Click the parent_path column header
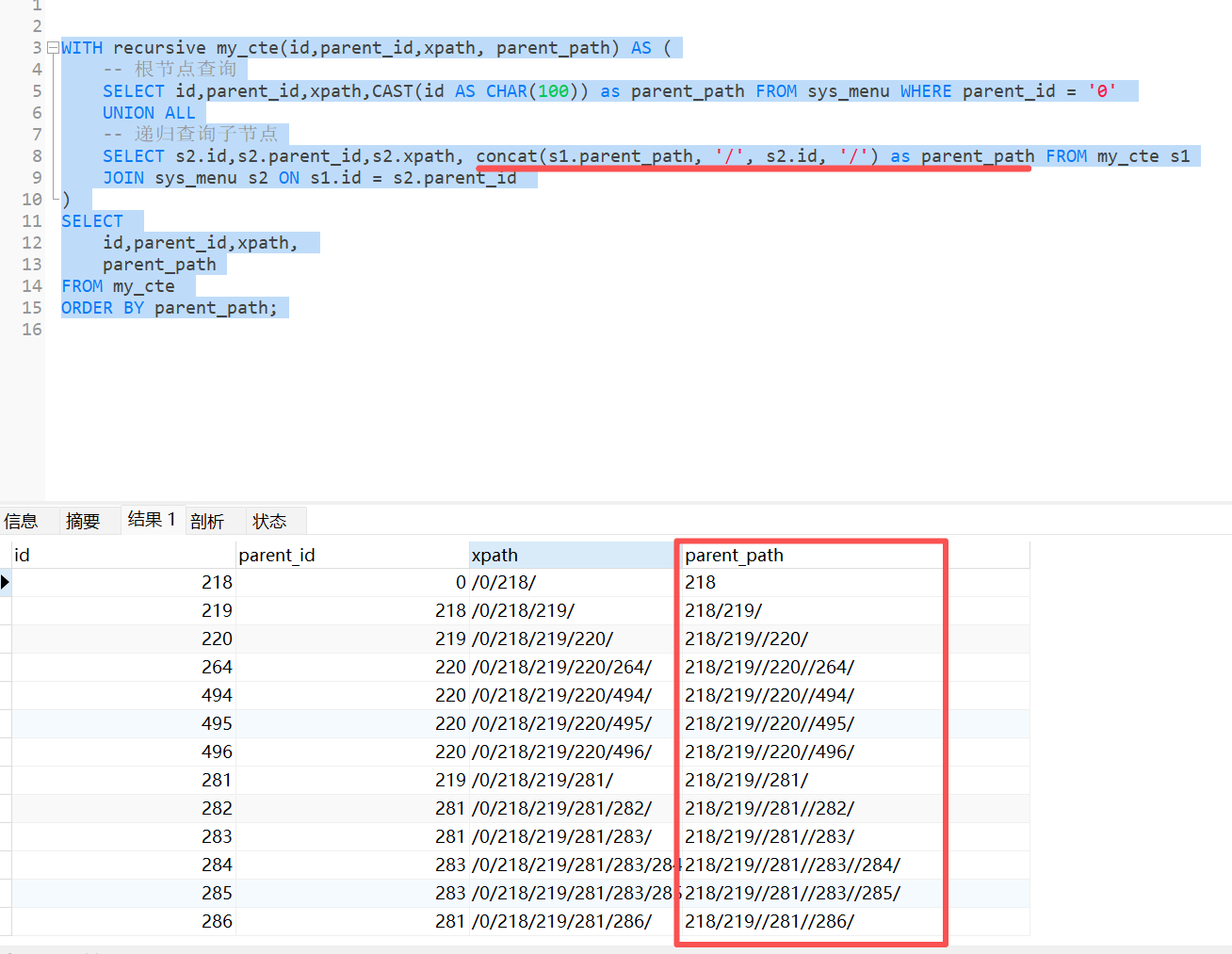1232x954 pixels. point(855,555)
